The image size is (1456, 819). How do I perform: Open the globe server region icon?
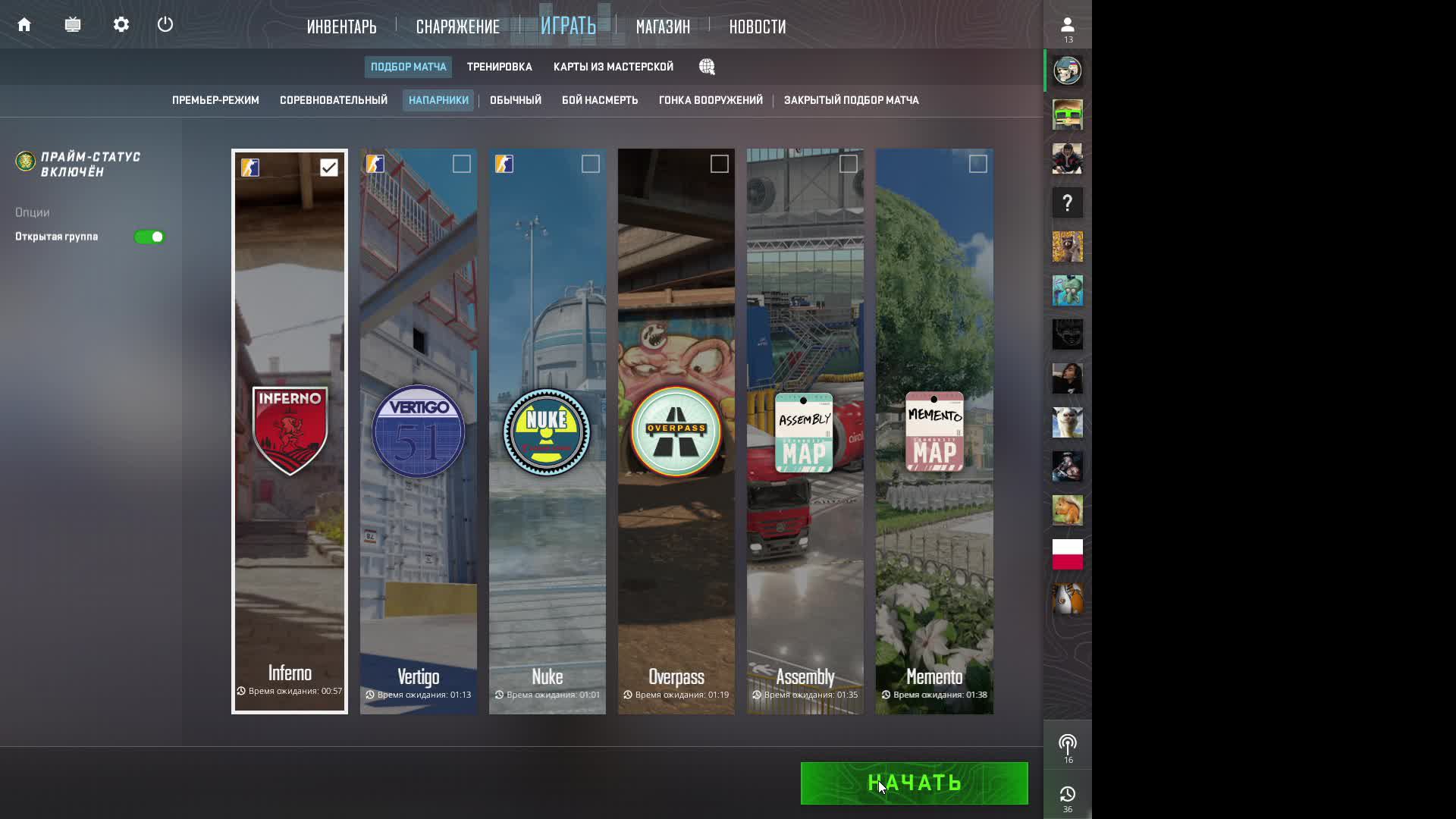(707, 67)
